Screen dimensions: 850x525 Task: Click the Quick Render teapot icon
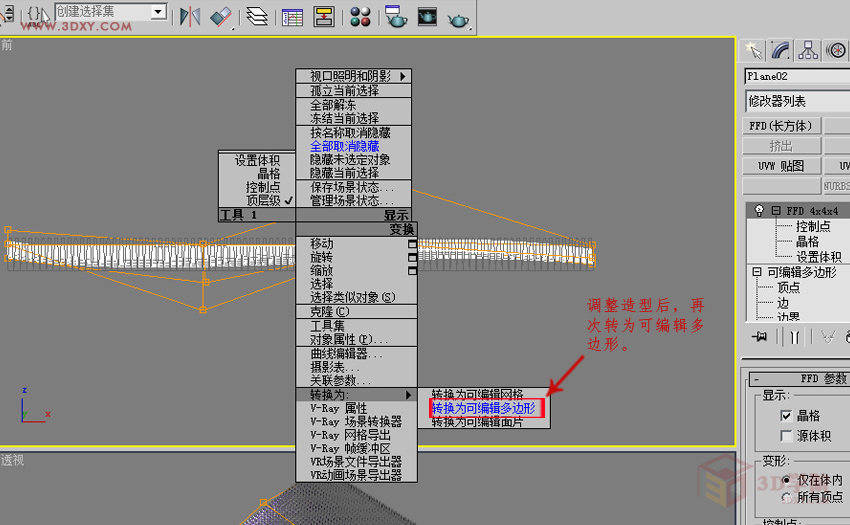point(458,20)
